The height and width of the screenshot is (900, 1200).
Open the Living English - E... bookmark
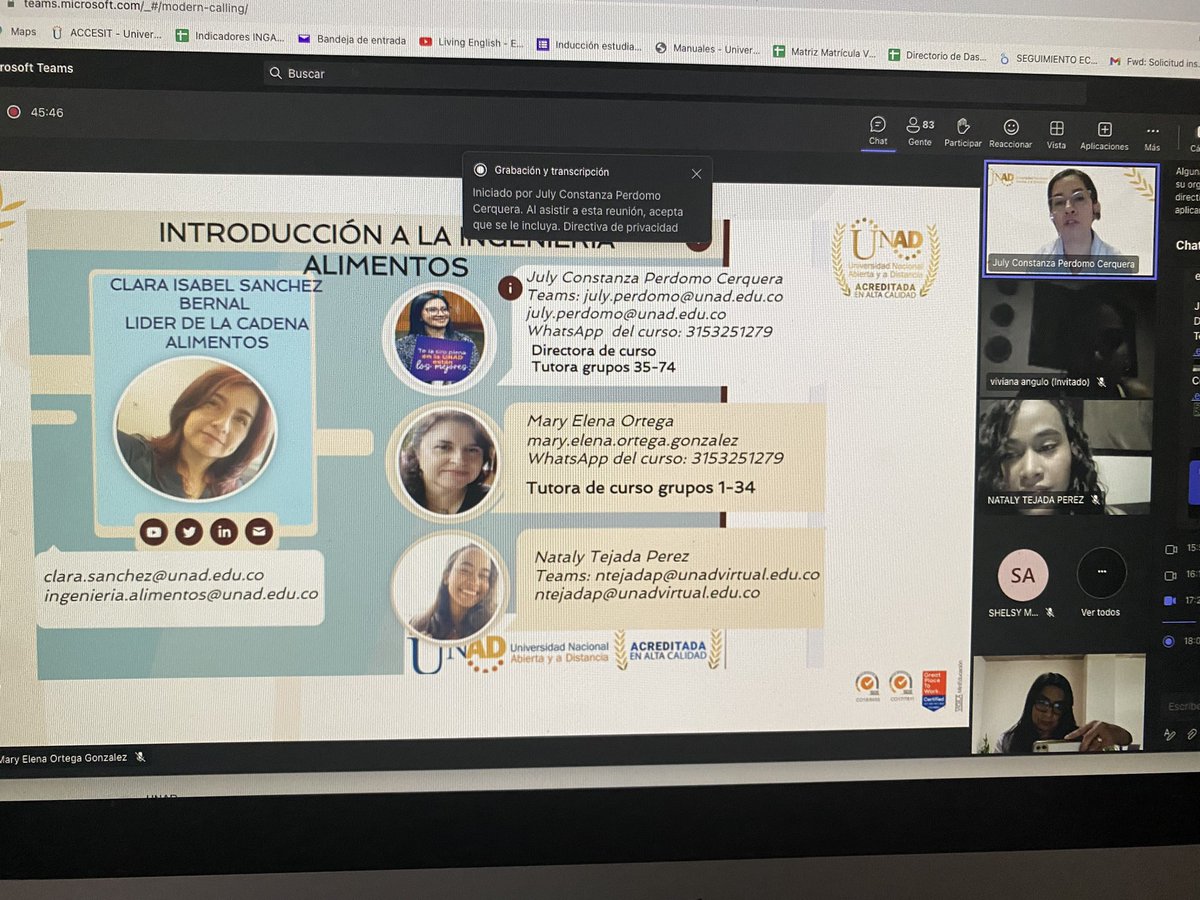tap(472, 42)
